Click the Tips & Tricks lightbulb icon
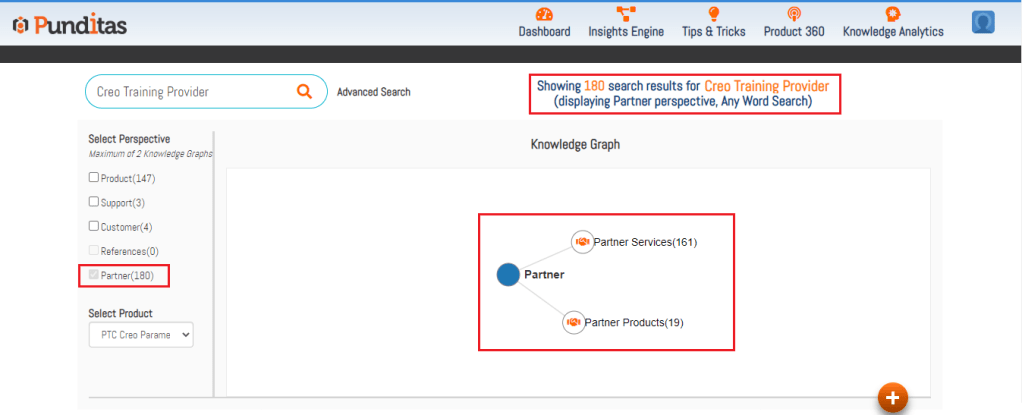This screenshot has height=415, width=1022. pos(714,14)
